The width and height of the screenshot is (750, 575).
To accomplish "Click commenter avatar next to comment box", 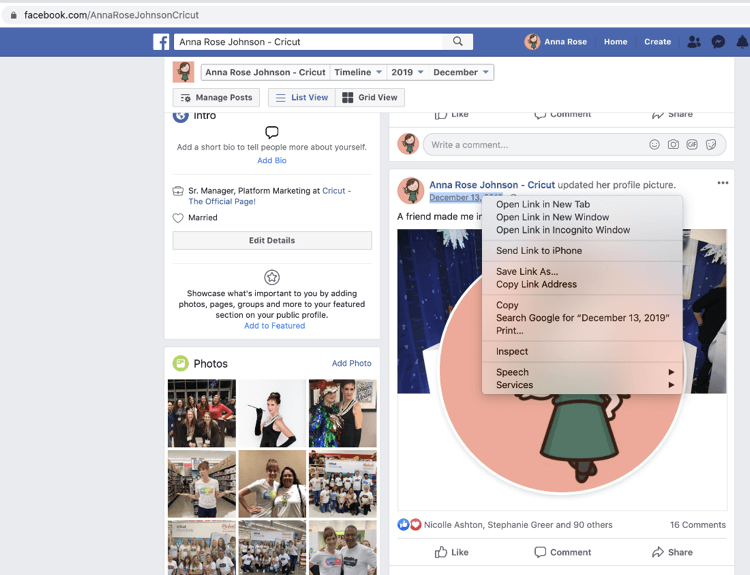I will pyautogui.click(x=408, y=144).
